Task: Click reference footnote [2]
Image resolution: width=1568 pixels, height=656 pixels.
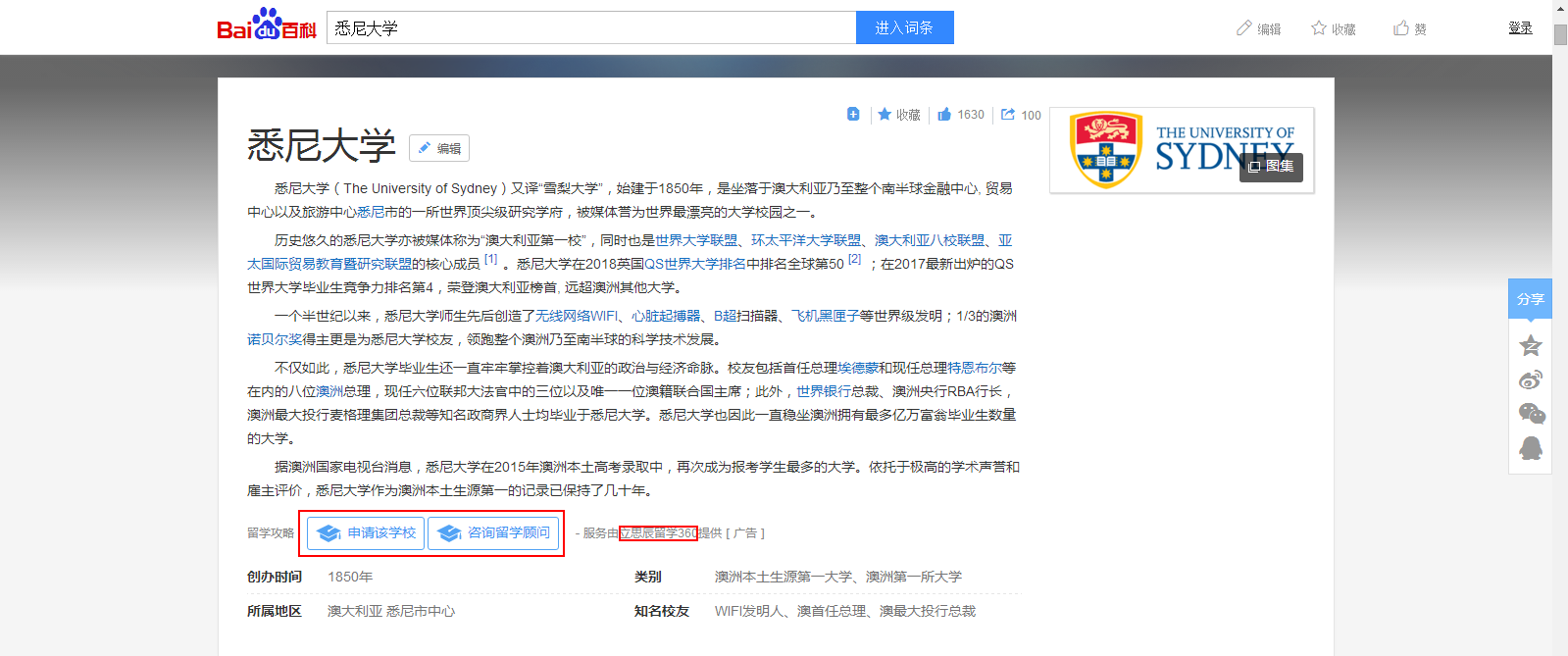Action: coord(855,260)
